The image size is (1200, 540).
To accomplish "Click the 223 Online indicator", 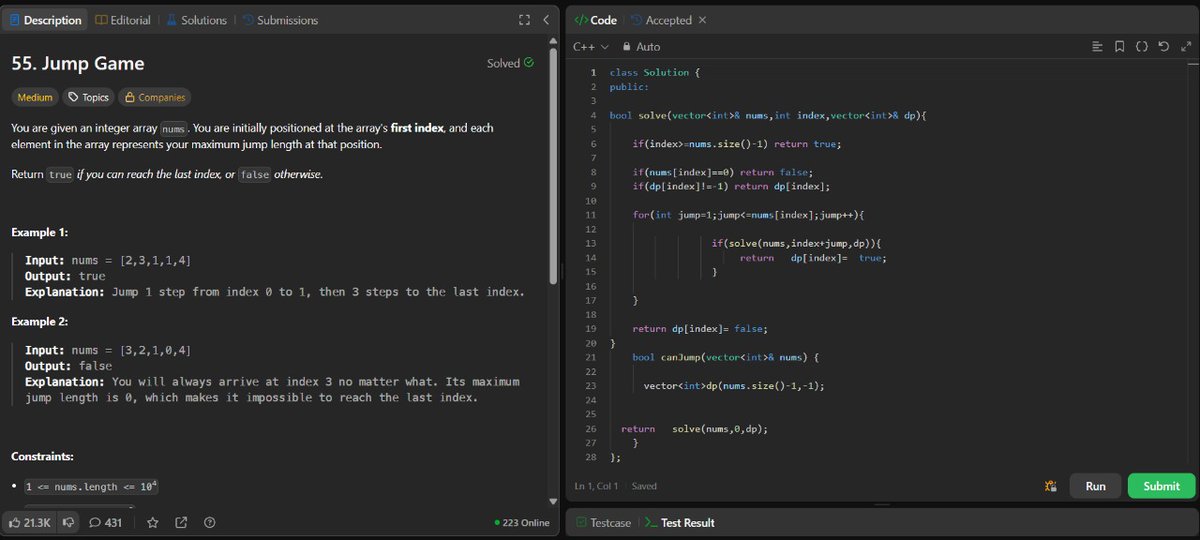I will coord(522,522).
